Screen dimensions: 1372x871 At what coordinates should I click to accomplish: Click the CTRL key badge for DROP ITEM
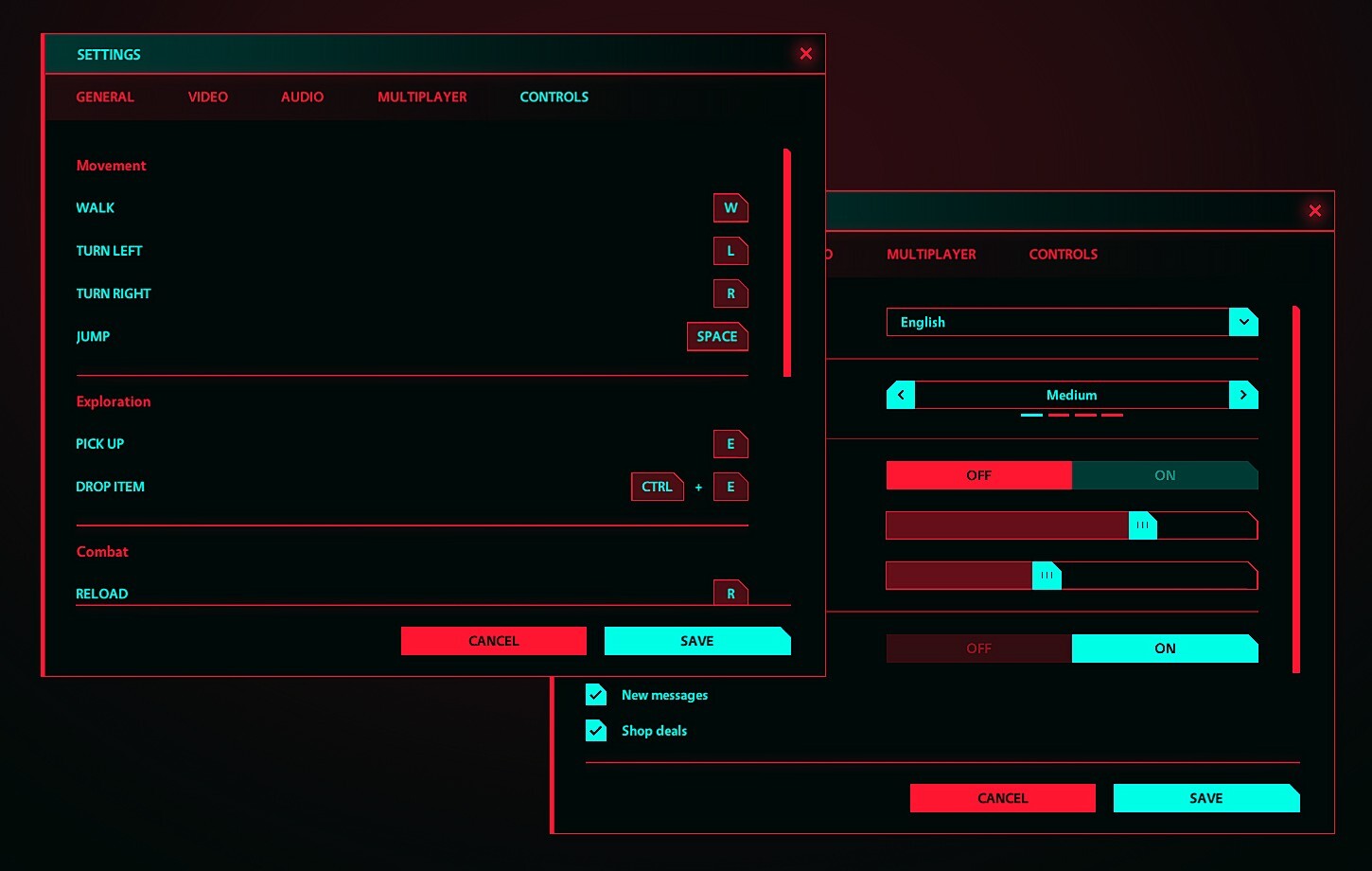[x=657, y=486]
